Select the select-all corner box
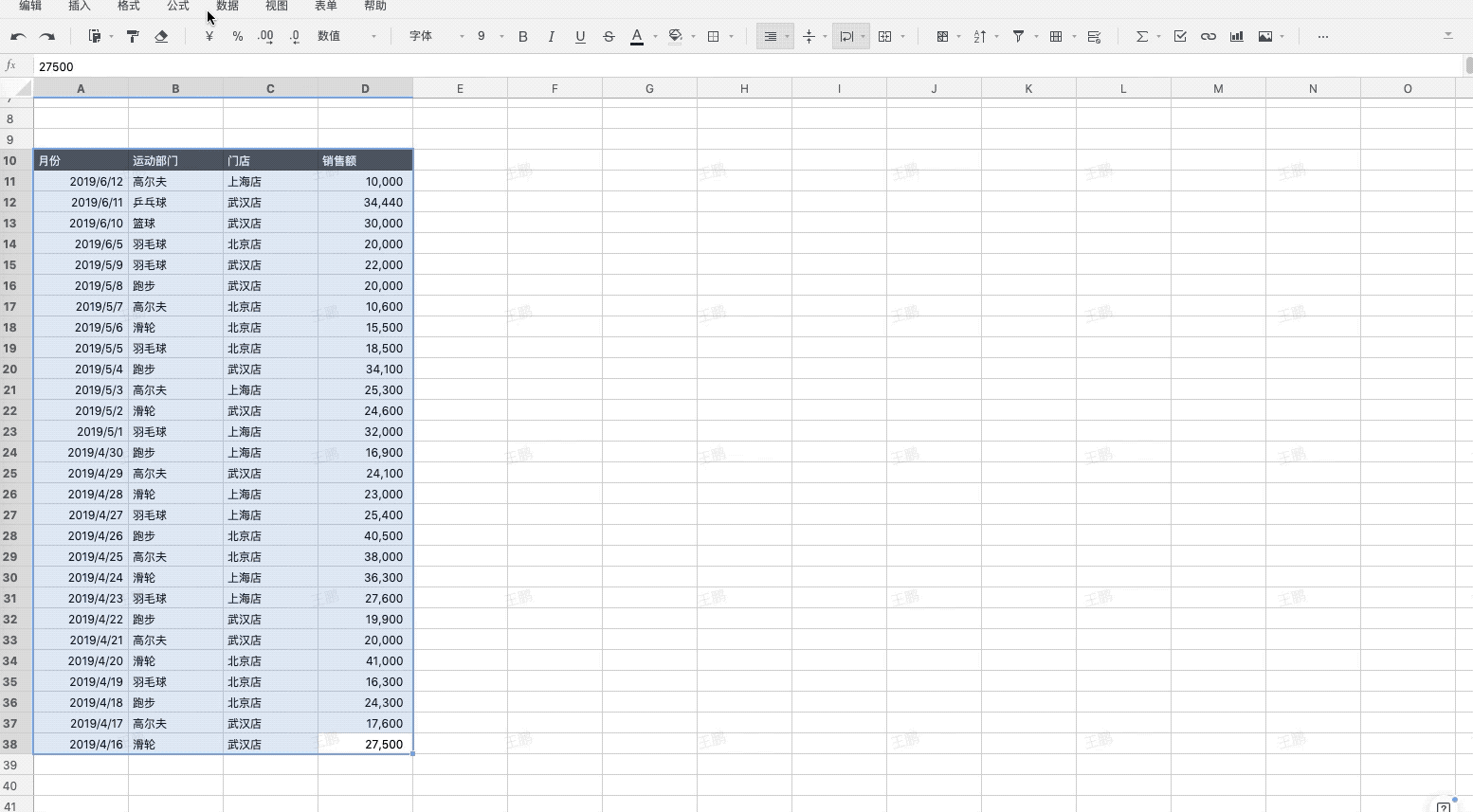 pyautogui.click(x=16, y=88)
